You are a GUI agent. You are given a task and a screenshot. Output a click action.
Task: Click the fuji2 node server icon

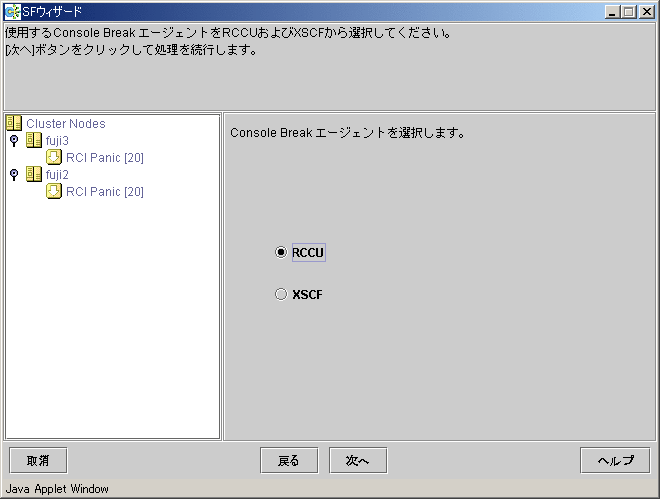(34, 174)
